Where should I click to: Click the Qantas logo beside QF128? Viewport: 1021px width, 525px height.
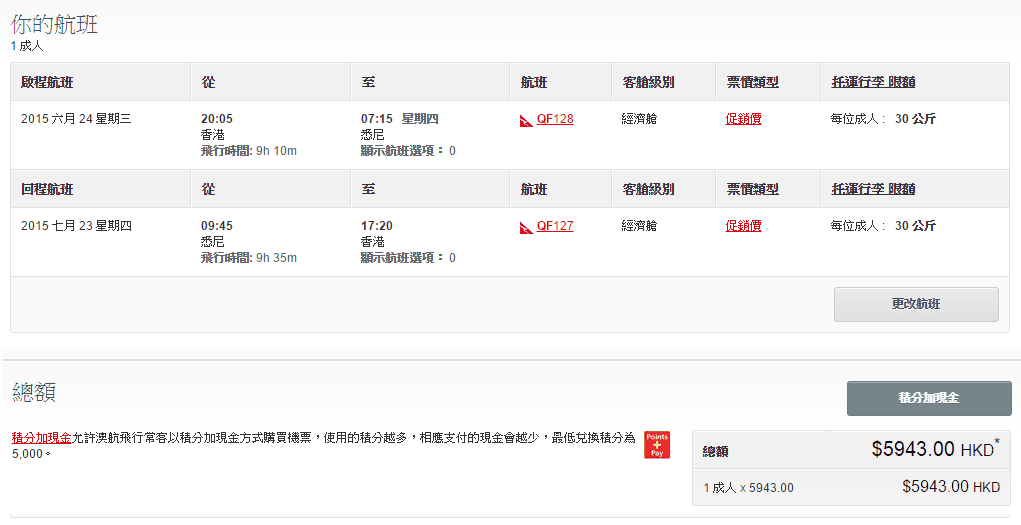point(526,120)
